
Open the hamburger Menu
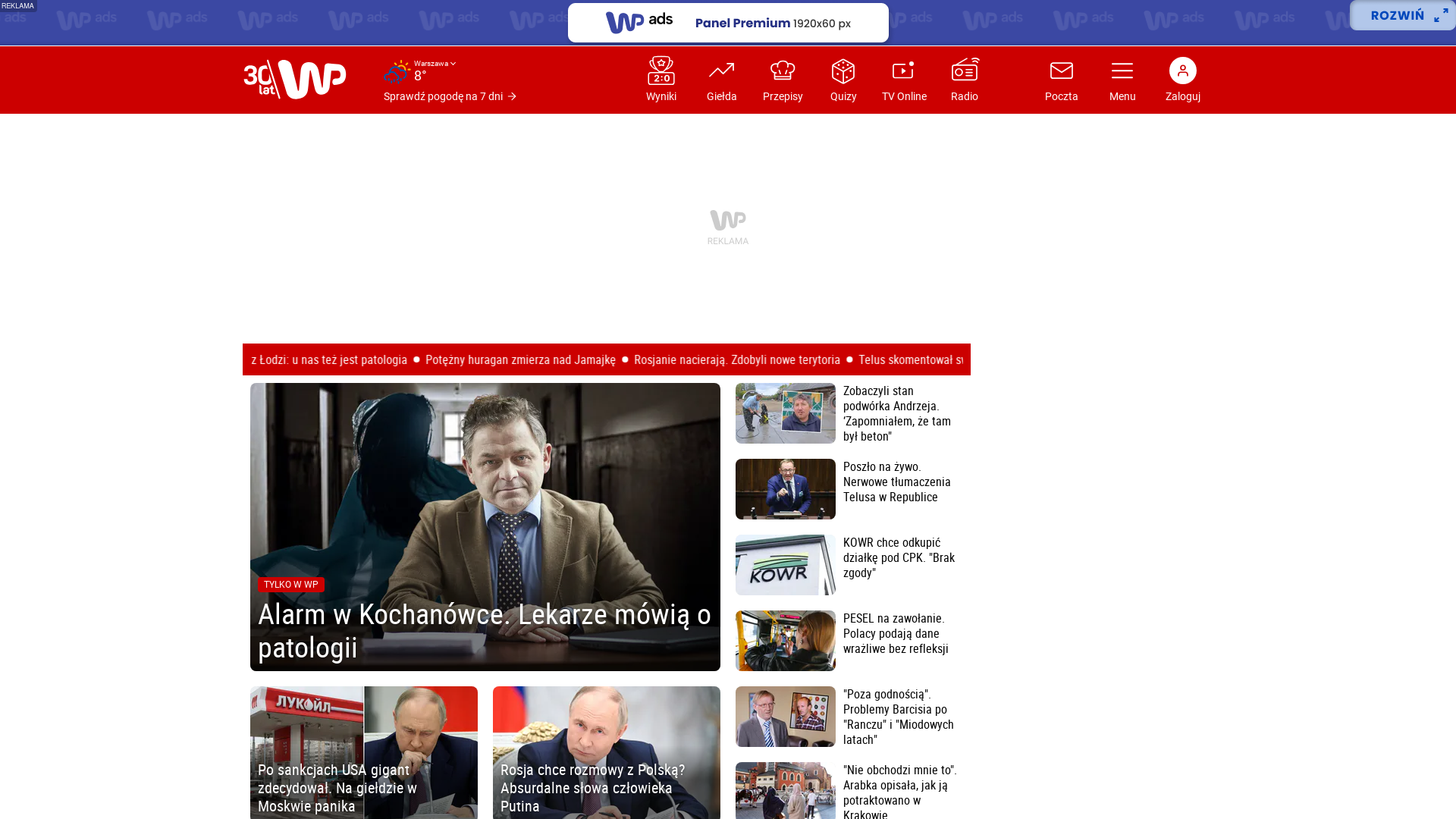click(1122, 71)
